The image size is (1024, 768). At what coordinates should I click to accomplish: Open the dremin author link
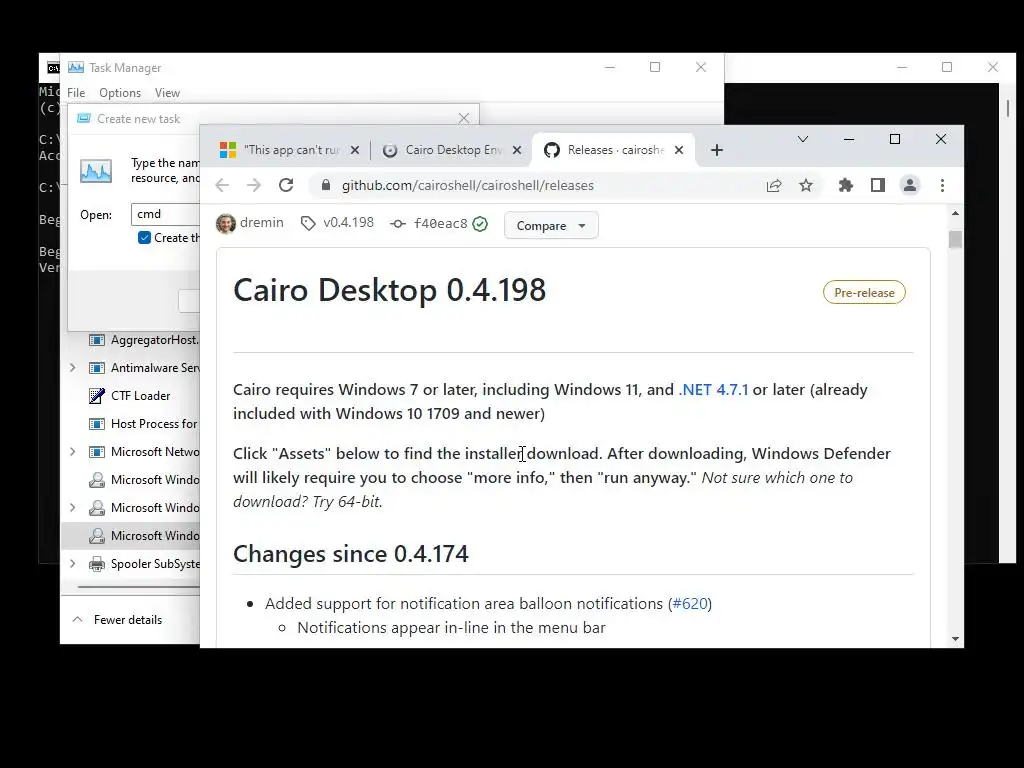(262, 223)
